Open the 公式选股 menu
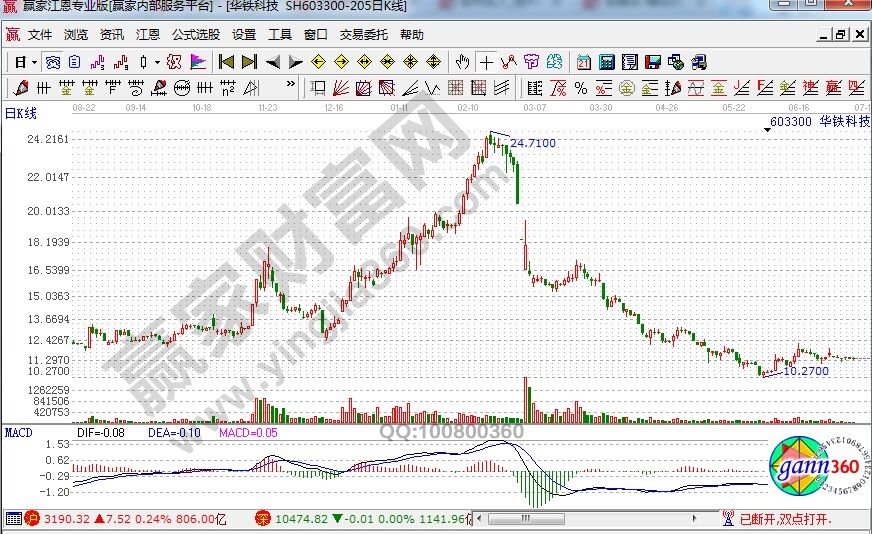Viewport: 872px width, 534px height. 195,34
